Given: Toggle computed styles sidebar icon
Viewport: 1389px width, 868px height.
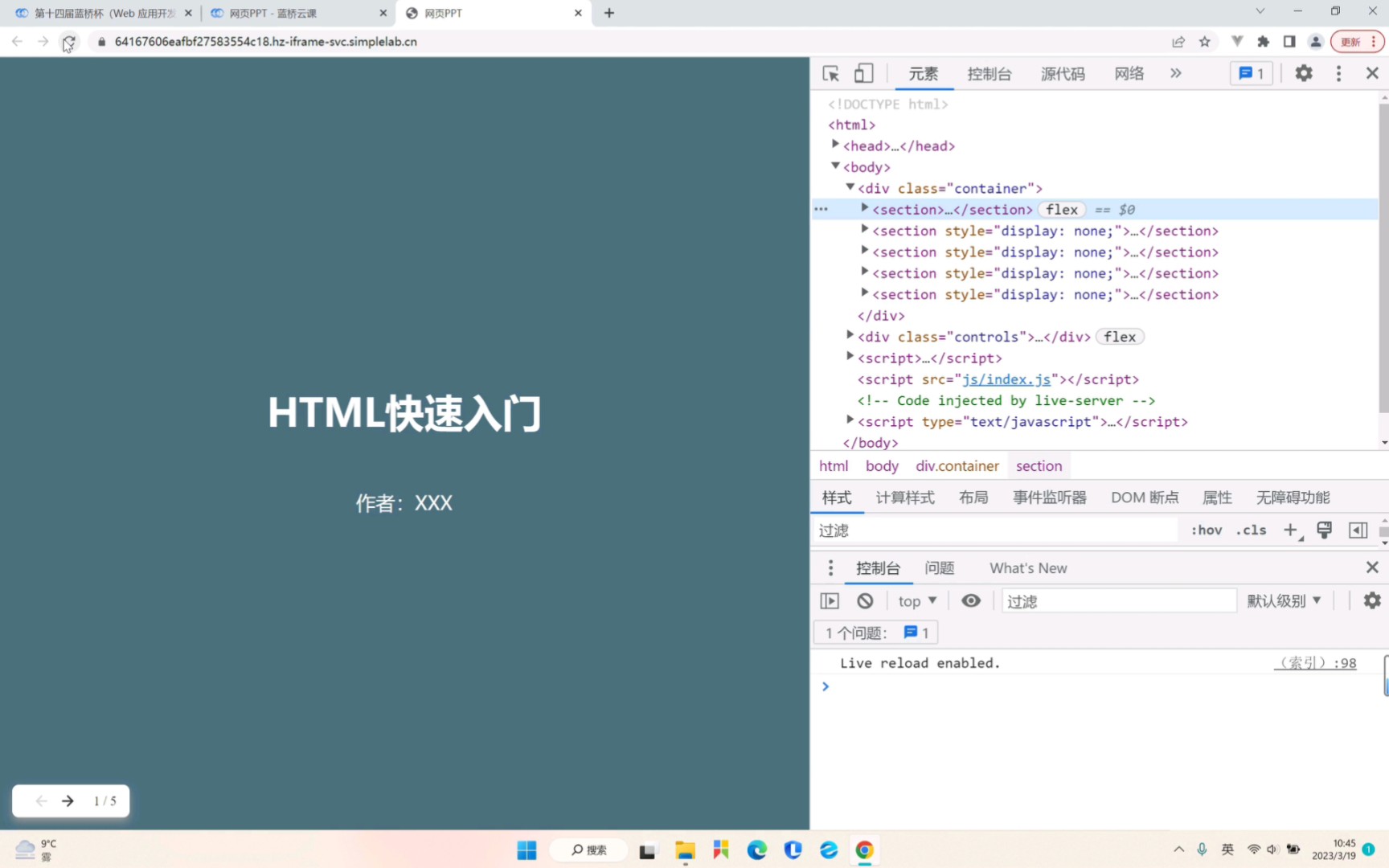Looking at the screenshot, I should click(1358, 530).
